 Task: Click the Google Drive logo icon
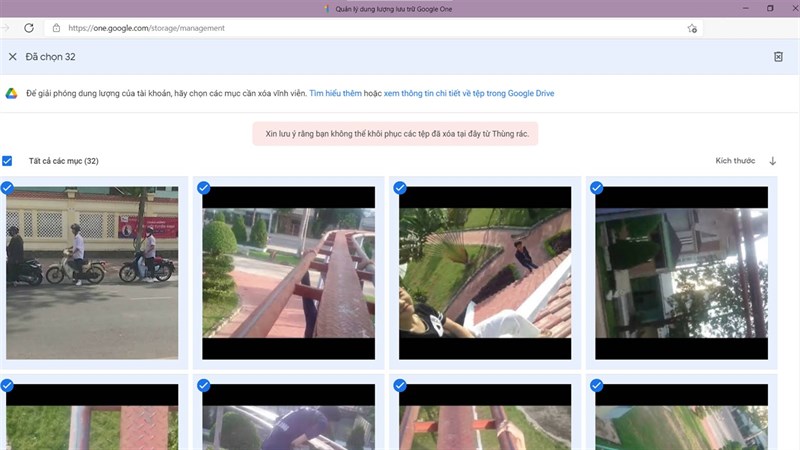pyautogui.click(x=12, y=93)
